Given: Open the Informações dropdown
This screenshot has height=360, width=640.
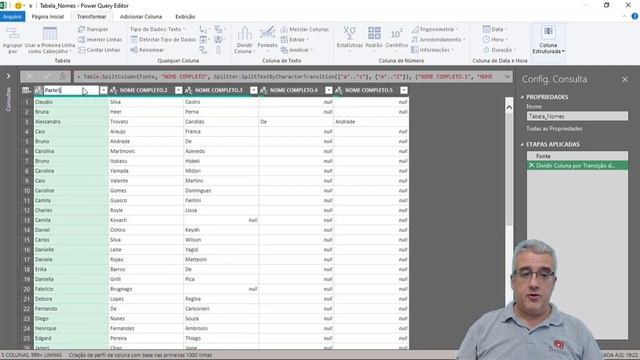Looking at the screenshot, I should (x=433, y=50).
